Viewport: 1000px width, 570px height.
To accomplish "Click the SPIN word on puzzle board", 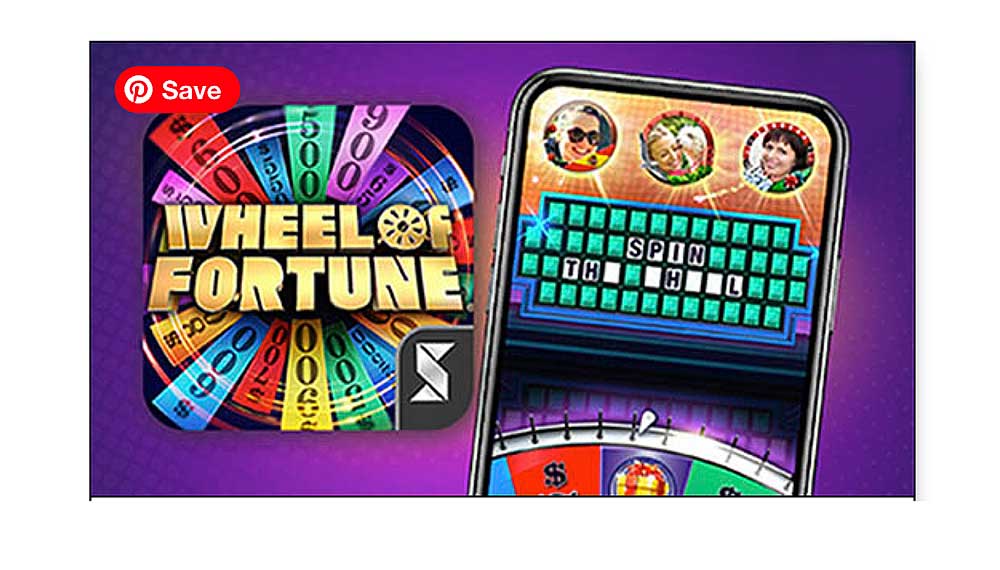I will (666, 252).
